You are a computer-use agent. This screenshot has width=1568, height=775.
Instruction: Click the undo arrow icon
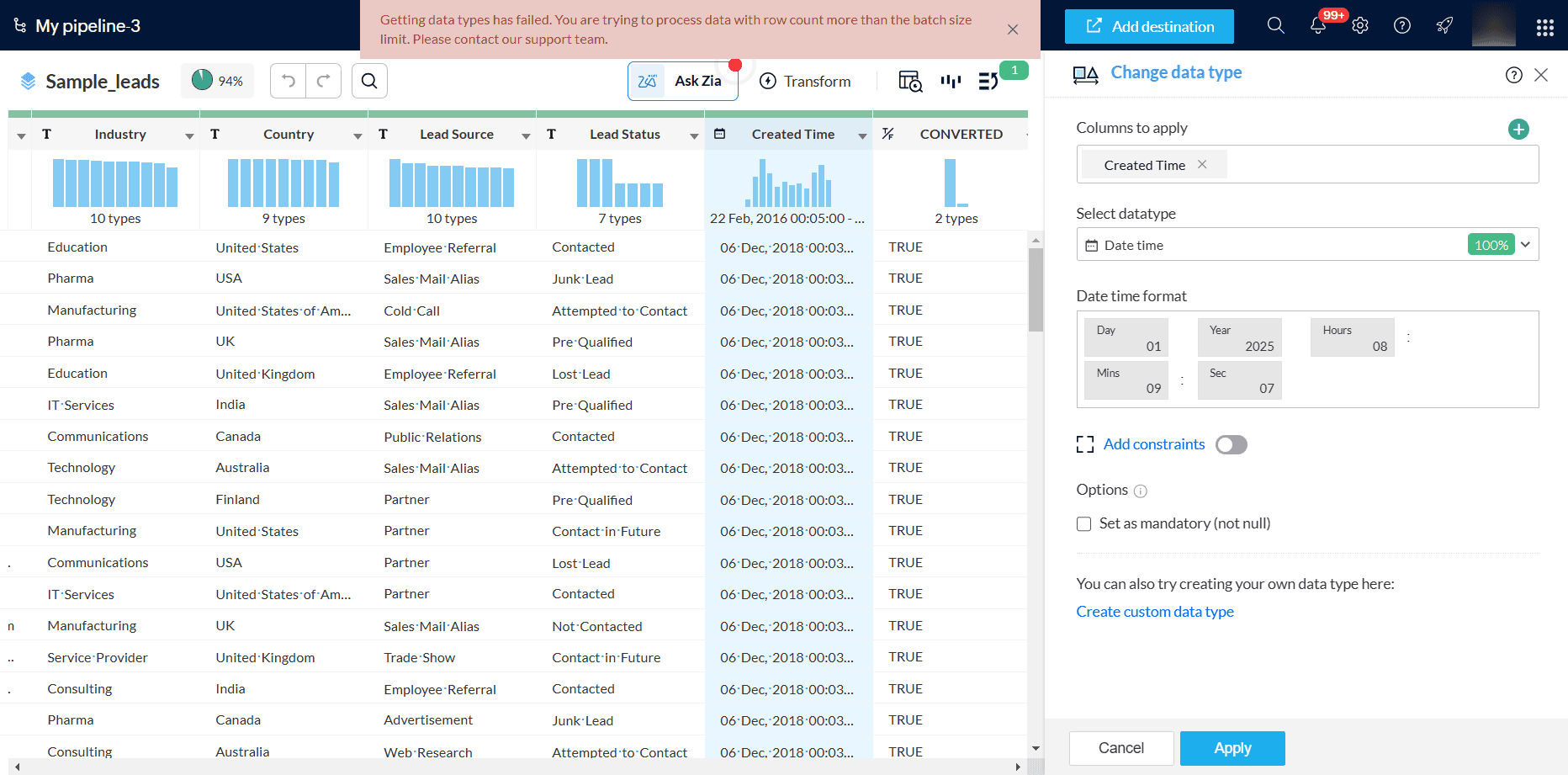pos(289,81)
